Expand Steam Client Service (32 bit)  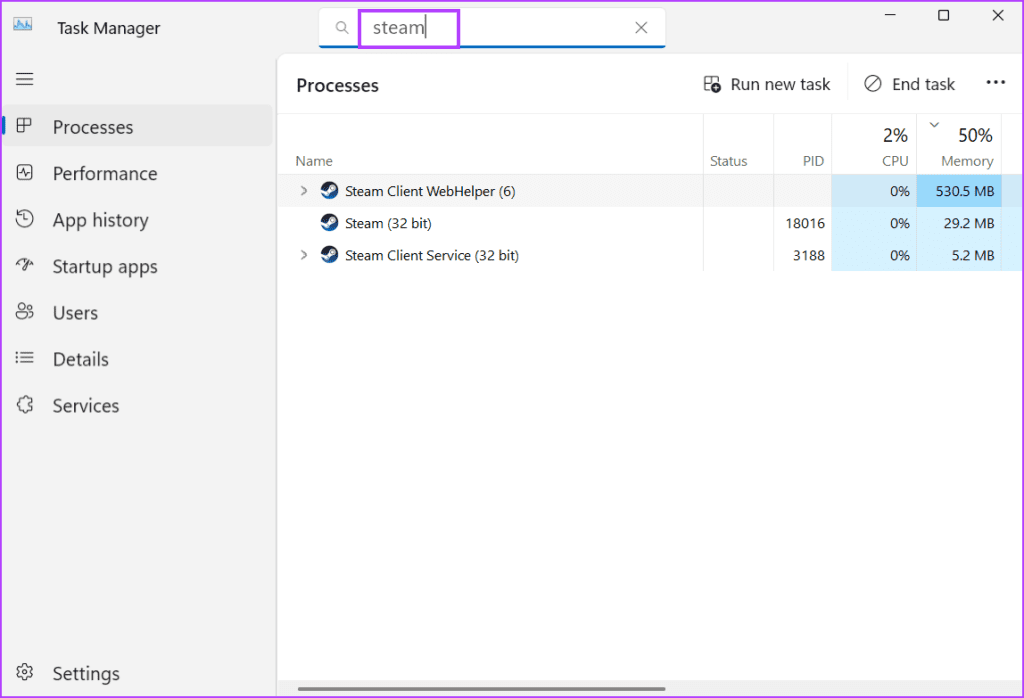pyautogui.click(x=304, y=255)
